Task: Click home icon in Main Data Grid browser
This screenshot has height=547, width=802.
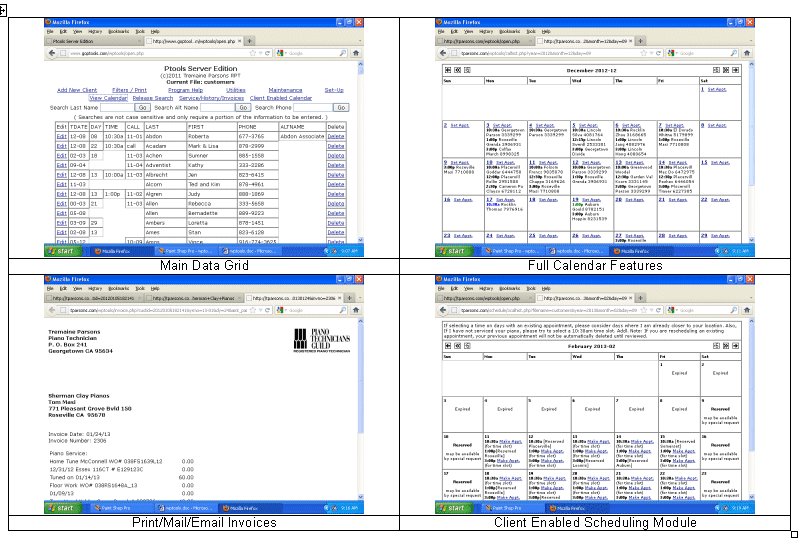Action: pyautogui.click(x=353, y=53)
